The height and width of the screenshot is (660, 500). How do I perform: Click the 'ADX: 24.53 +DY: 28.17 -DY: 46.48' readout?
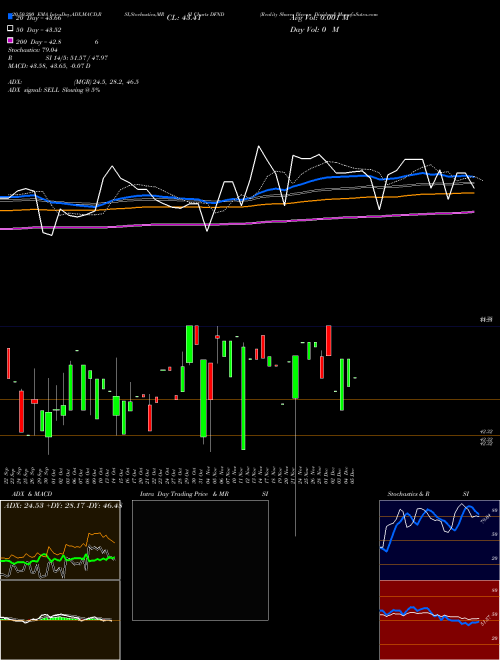click(63, 505)
